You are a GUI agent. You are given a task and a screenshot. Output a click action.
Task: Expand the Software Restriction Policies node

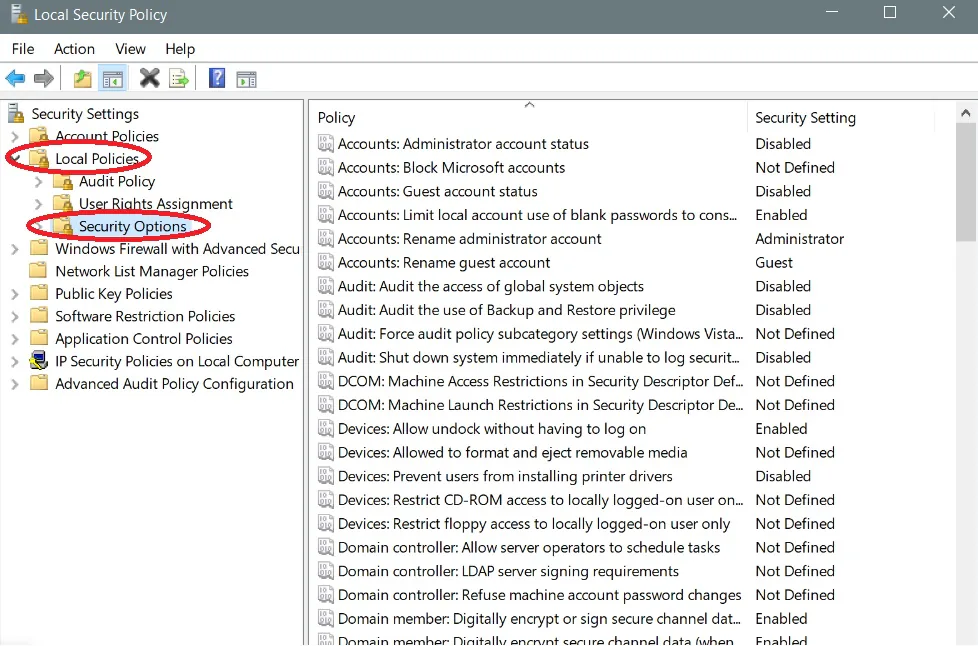click(x=15, y=316)
